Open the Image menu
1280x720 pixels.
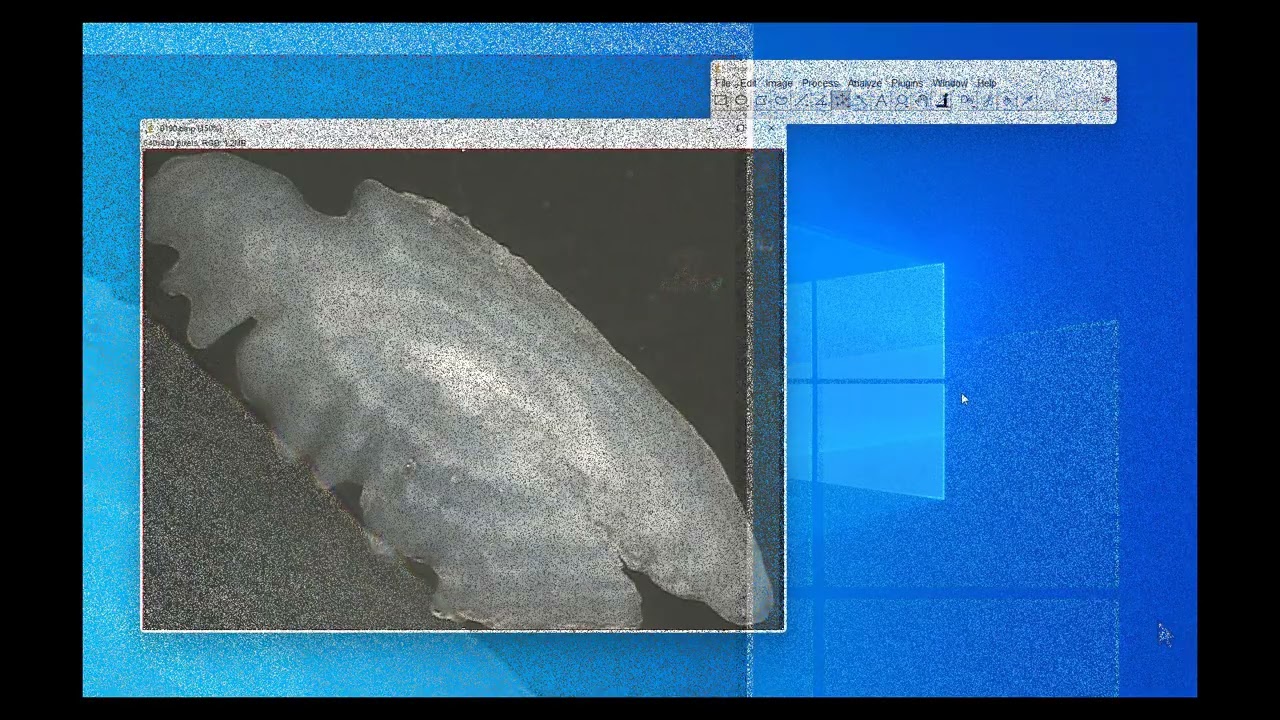(779, 83)
